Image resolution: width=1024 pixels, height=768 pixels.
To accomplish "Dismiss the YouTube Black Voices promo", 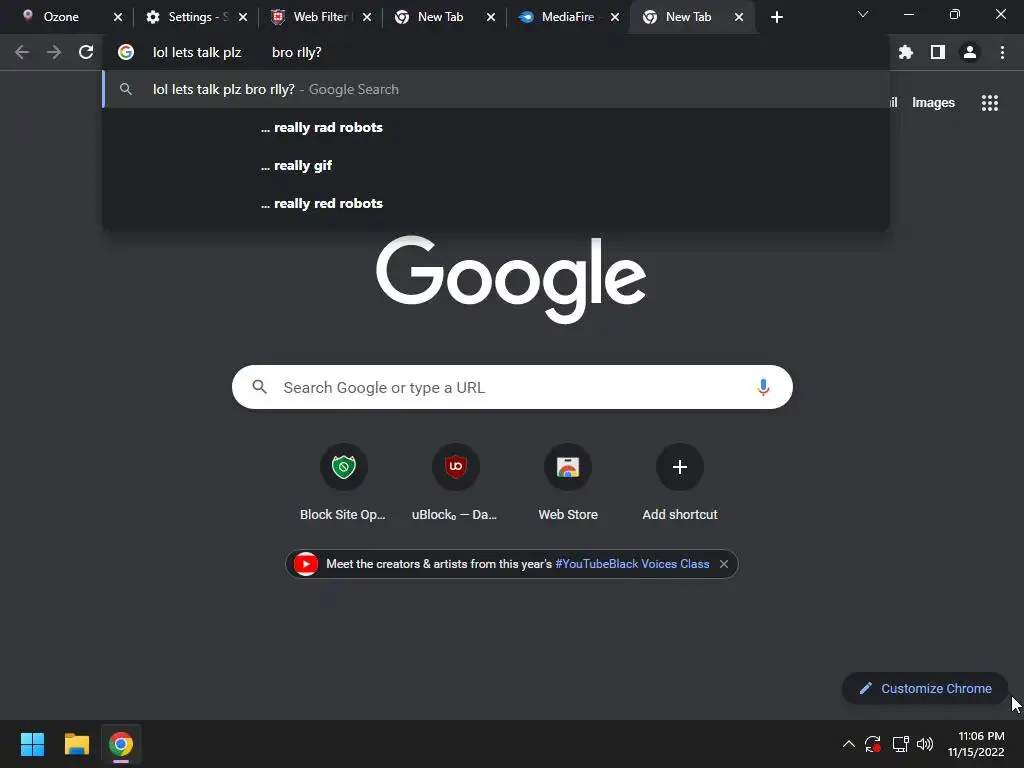I will click(724, 564).
